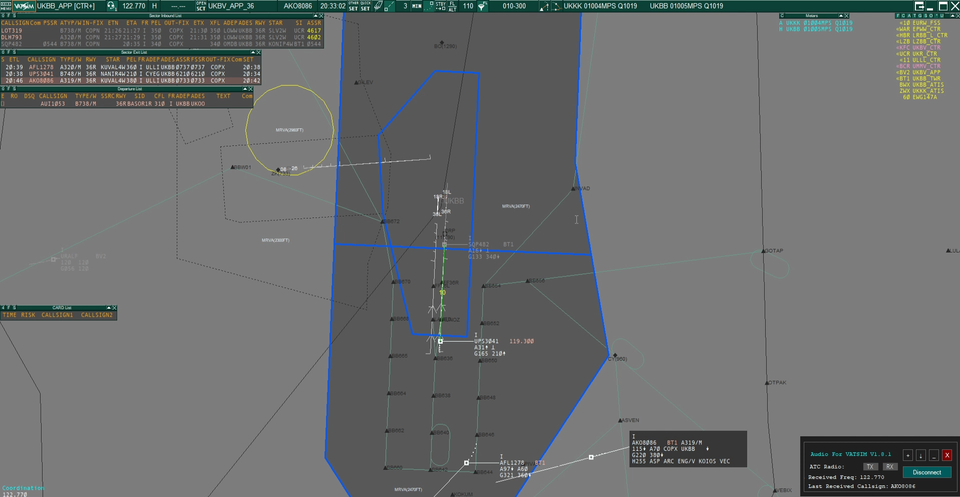Click aircraft AFL1278 radar target symbol
The width and height of the screenshot is (960, 497).
(x=466, y=463)
